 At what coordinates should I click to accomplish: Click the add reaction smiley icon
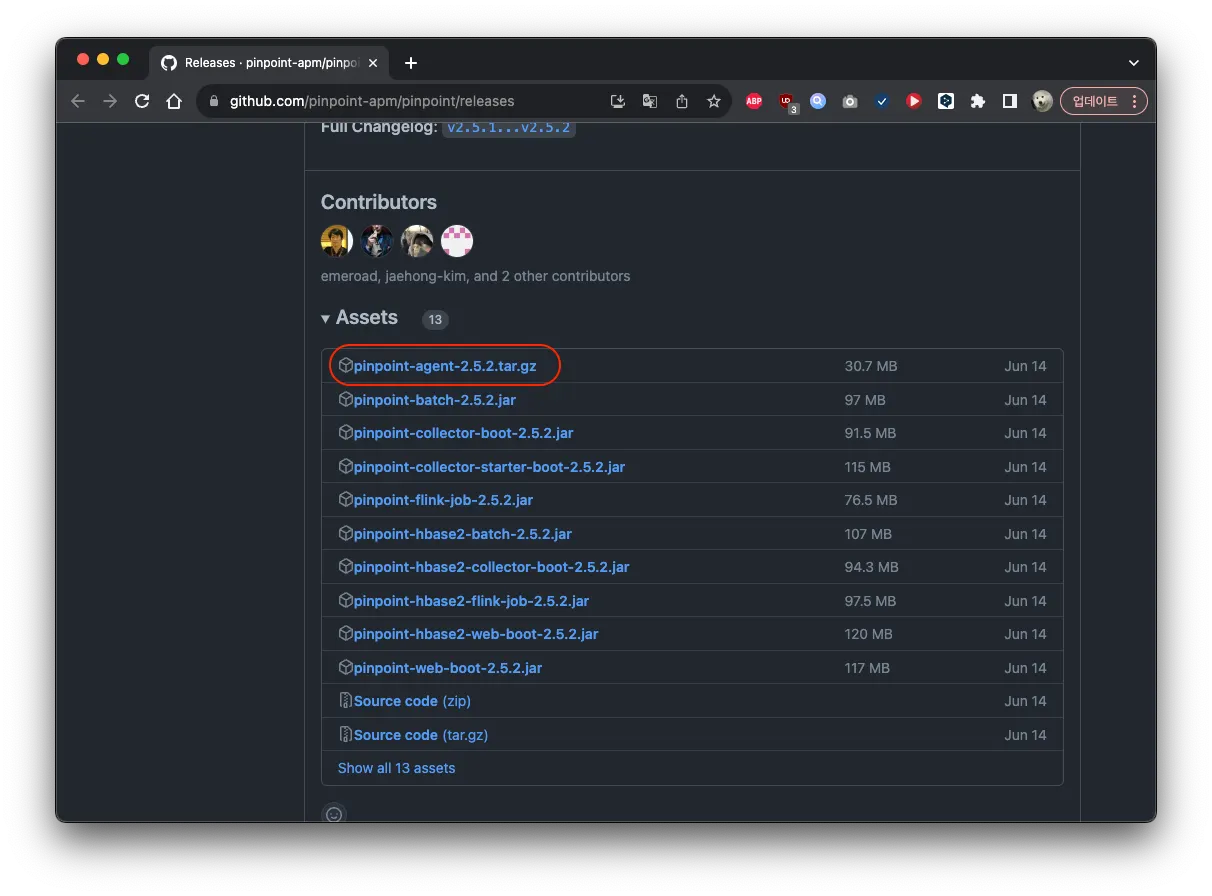point(334,814)
